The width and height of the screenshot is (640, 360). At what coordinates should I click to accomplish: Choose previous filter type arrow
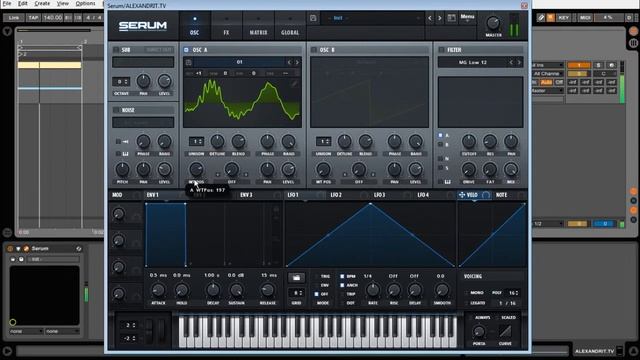click(x=511, y=62)
